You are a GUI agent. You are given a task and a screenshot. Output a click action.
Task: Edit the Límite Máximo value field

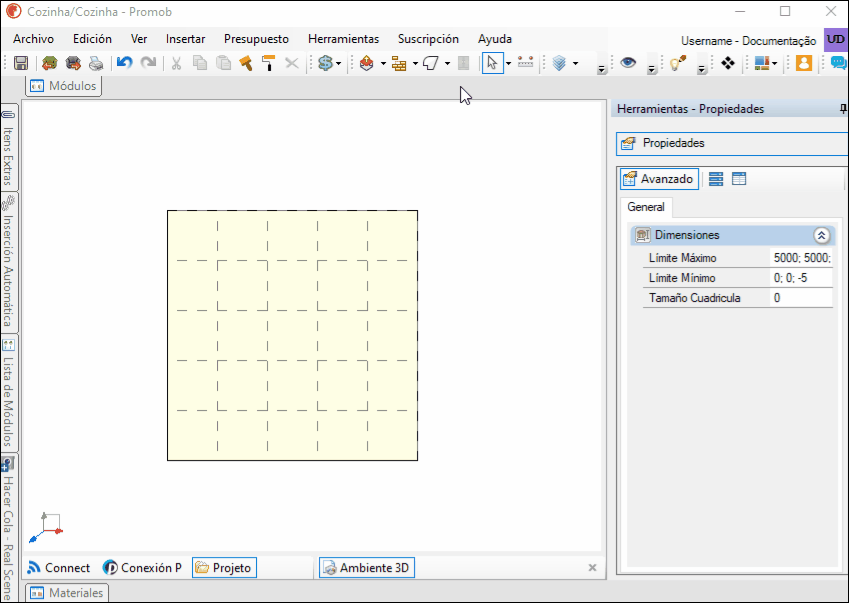801,258
